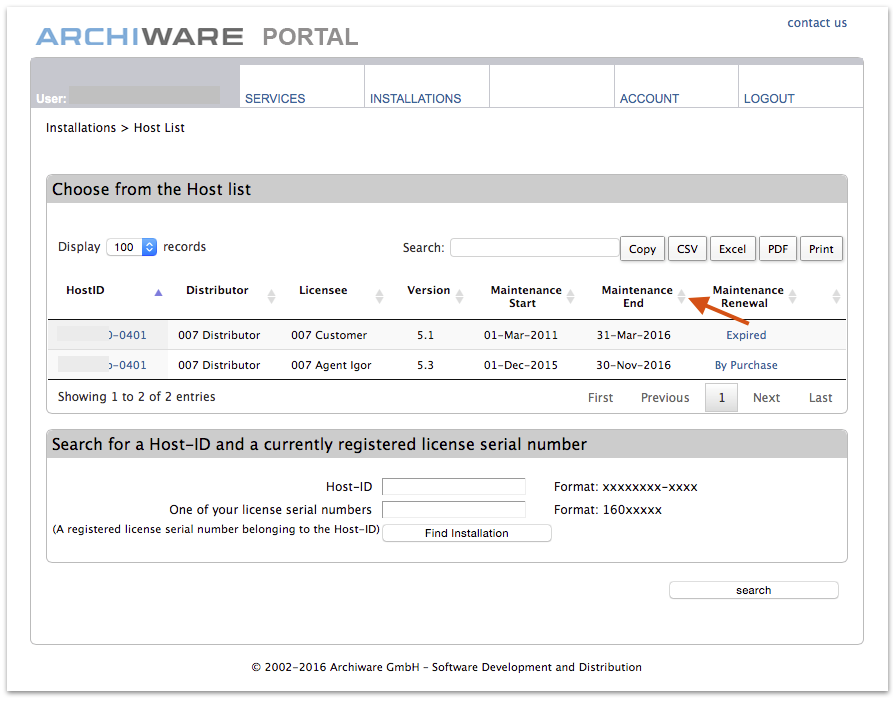
Task: Sort by Distributor column arrows
Action: tap(271, 296)
